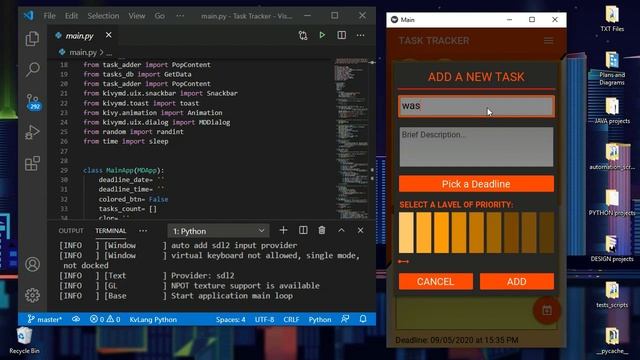
Task: Open TXT Files desktop folder
Action: (612, 19)
